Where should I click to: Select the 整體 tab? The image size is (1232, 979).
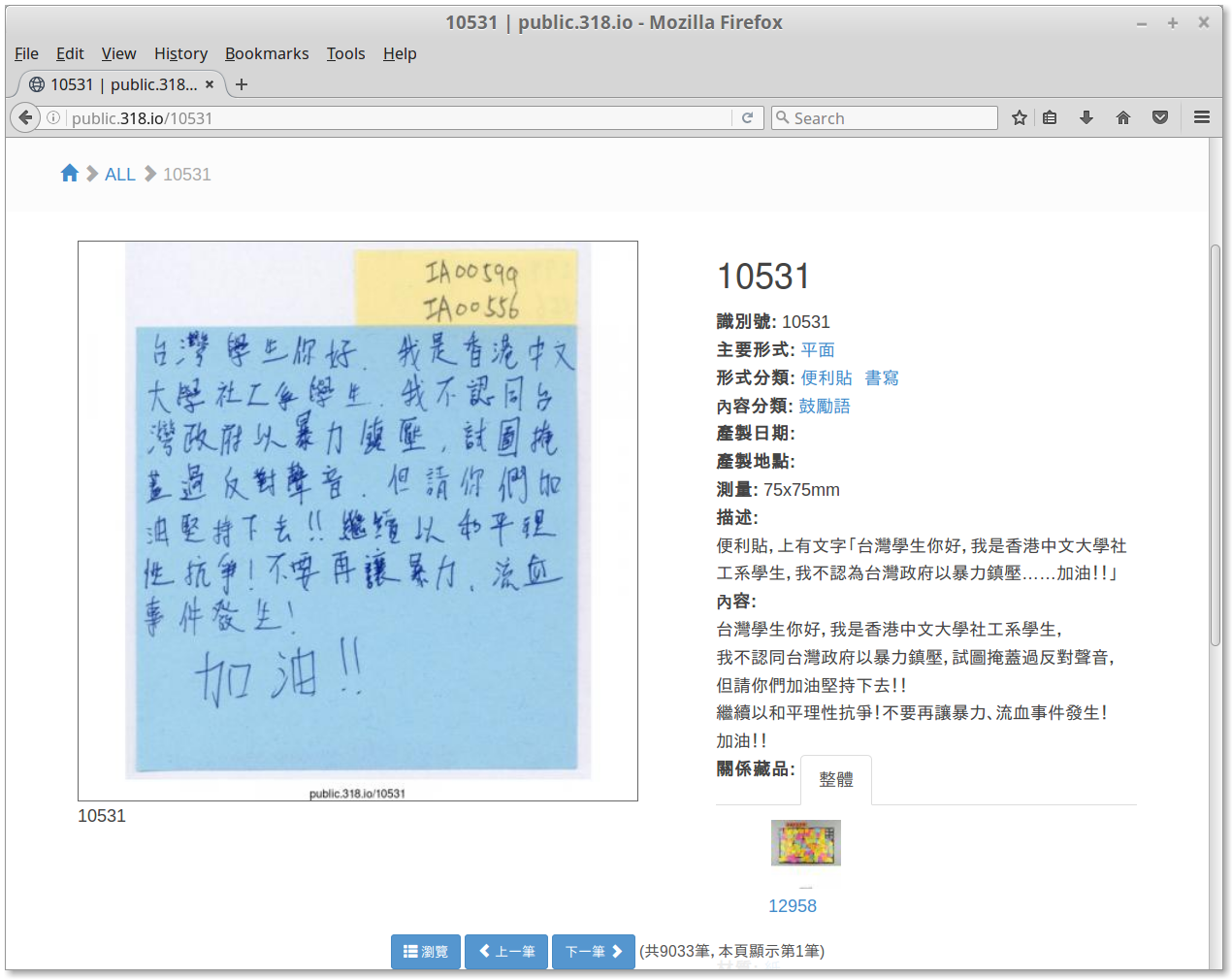pyautogui.click(x=836, y=780)
